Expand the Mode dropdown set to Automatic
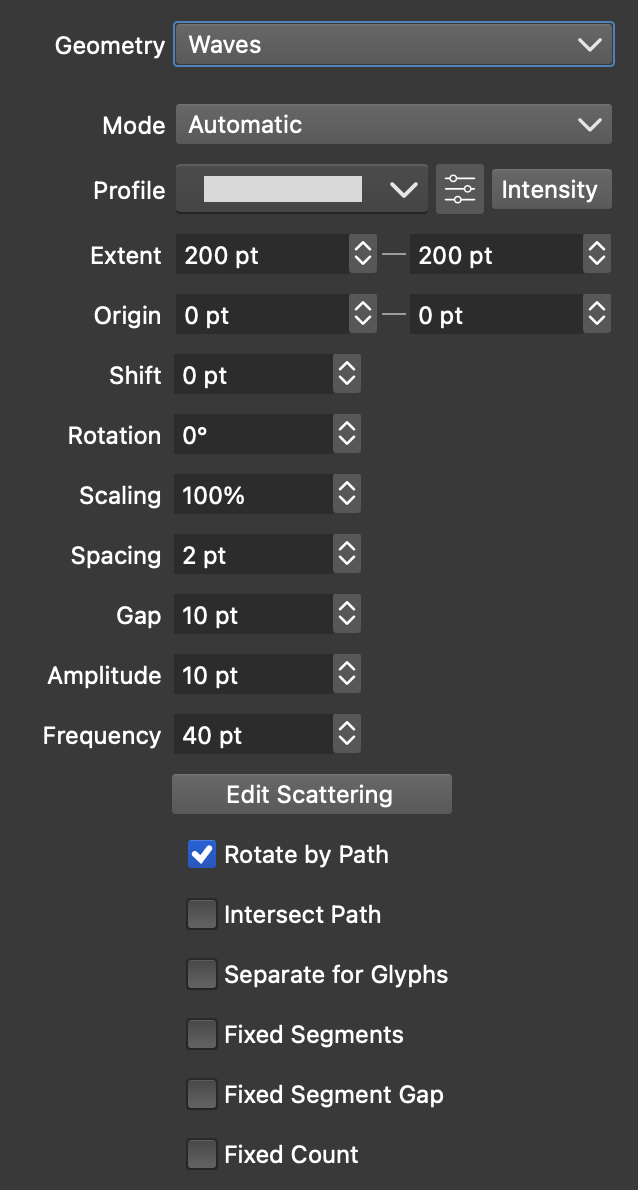 pos(393,125)
